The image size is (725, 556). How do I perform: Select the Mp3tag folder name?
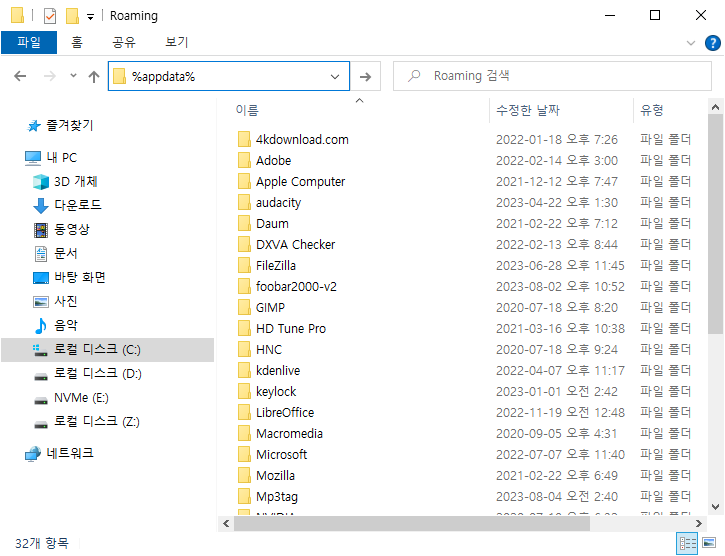point(277,497)
